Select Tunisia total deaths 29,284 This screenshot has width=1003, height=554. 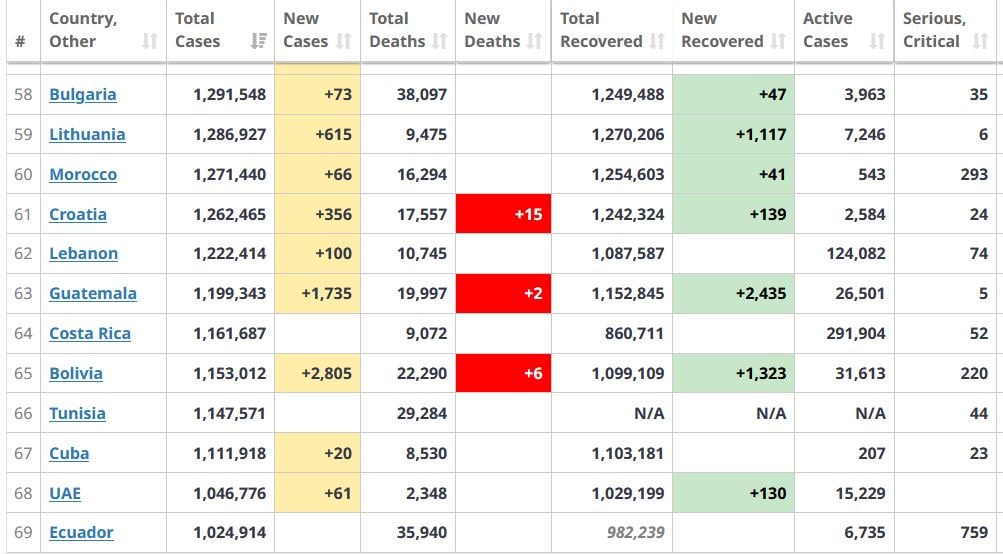422,413
